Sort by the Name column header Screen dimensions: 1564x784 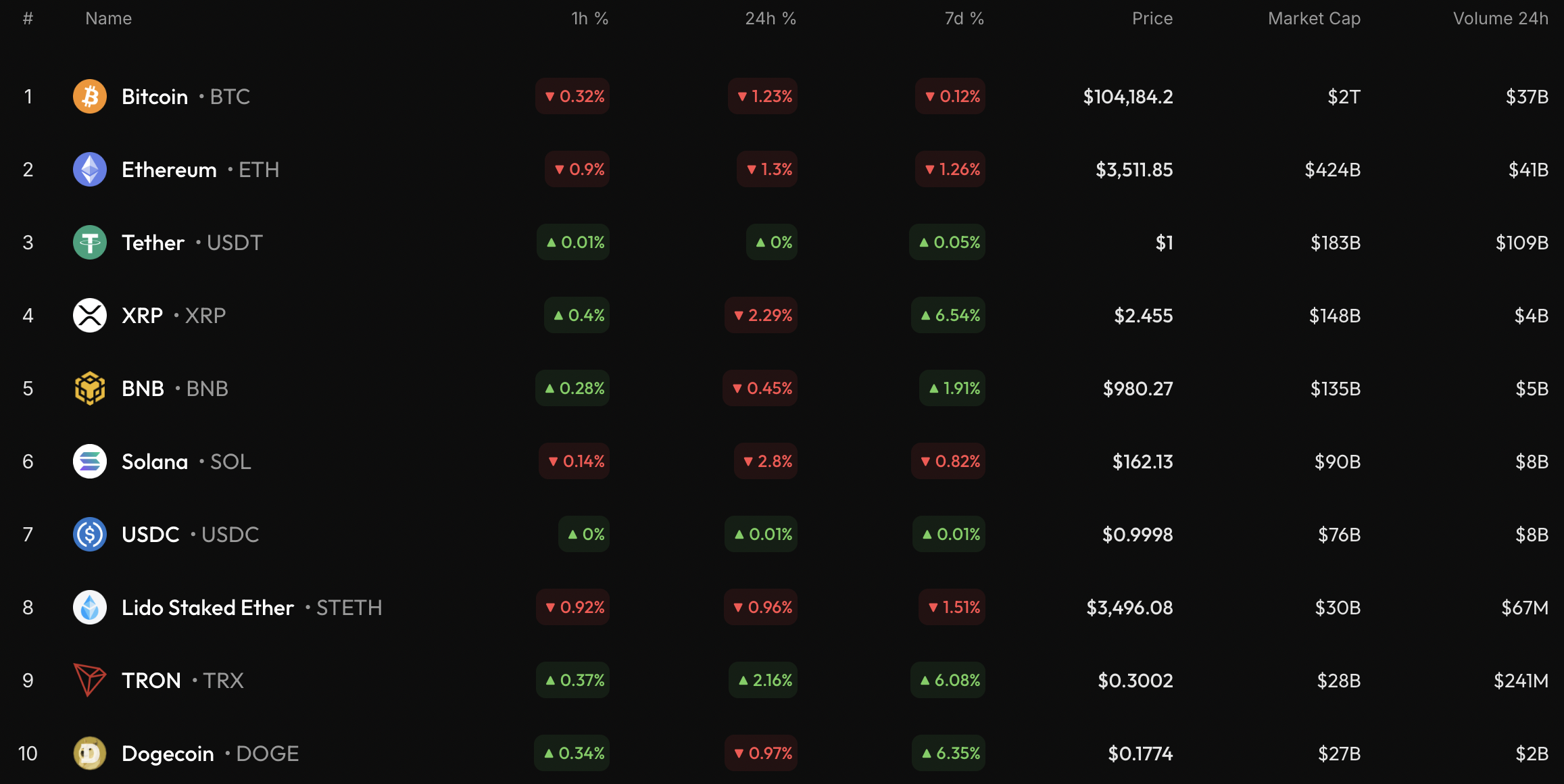[108, 19]
